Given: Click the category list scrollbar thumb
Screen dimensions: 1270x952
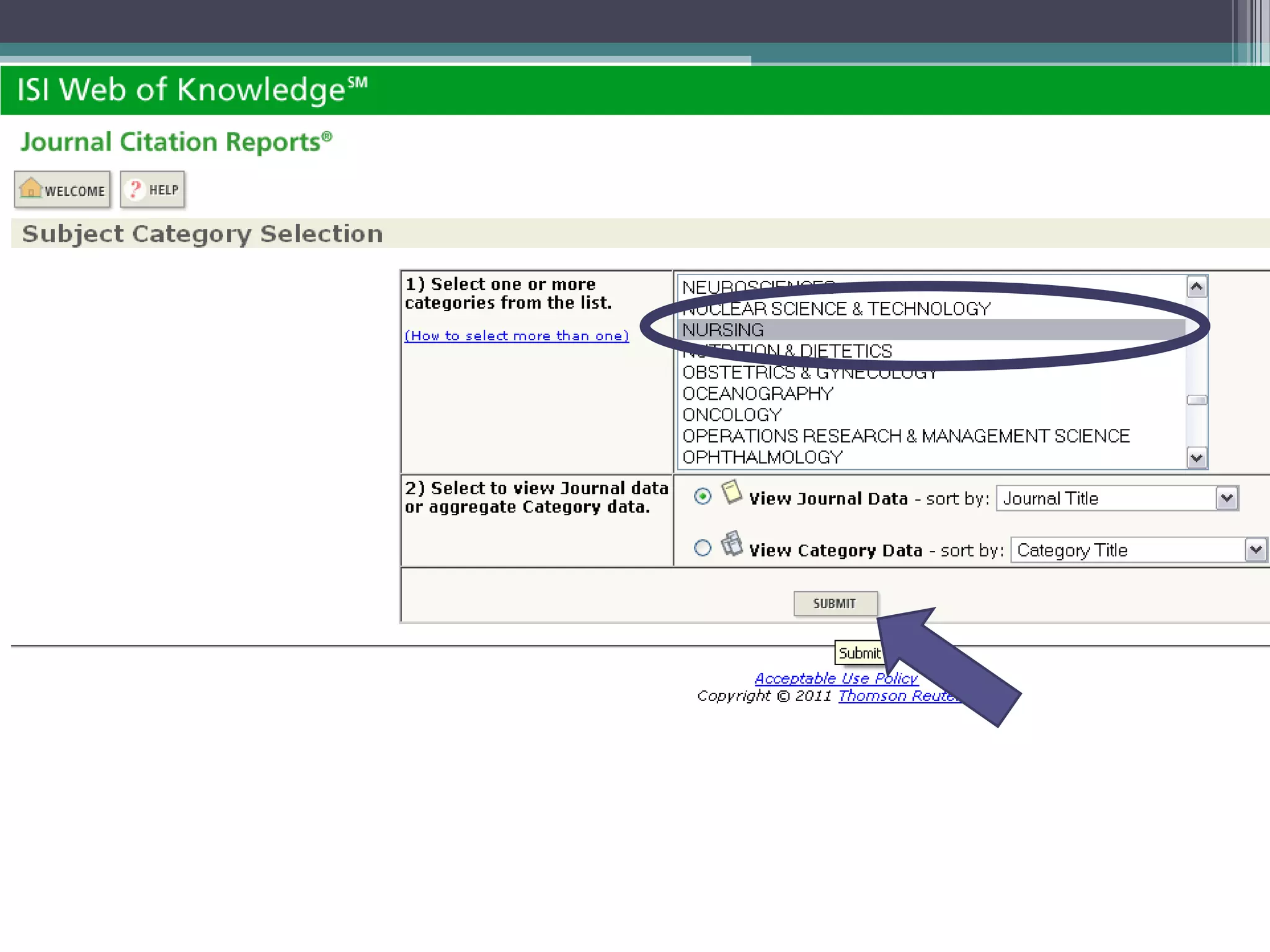Looking at the screenshot, I should (1197, 400).
